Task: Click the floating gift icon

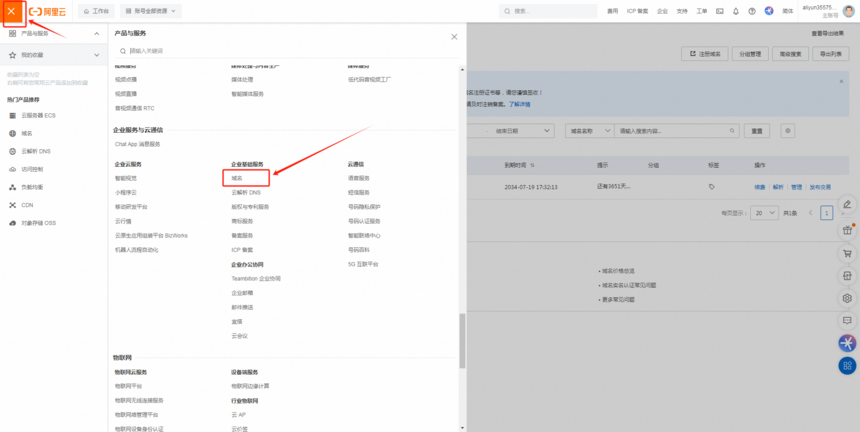Action: (847, 230)
